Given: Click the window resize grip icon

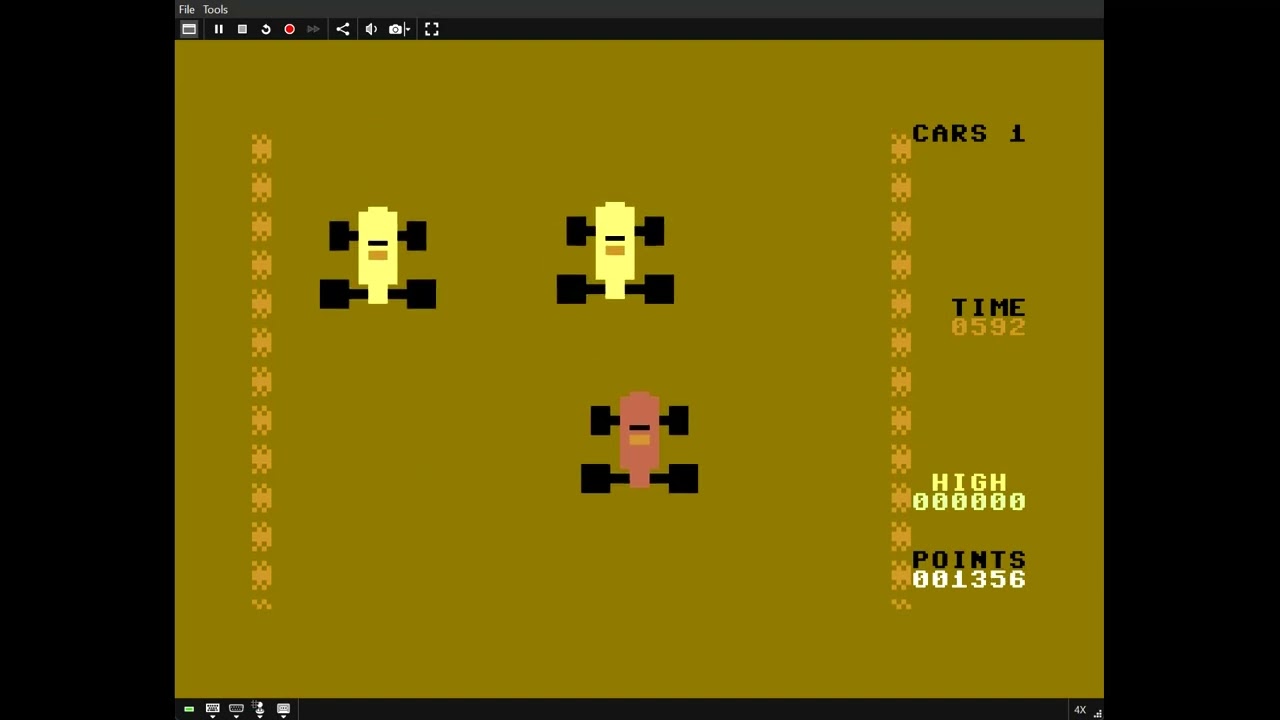Looking at the screenshot, I should click(1097, 712).
